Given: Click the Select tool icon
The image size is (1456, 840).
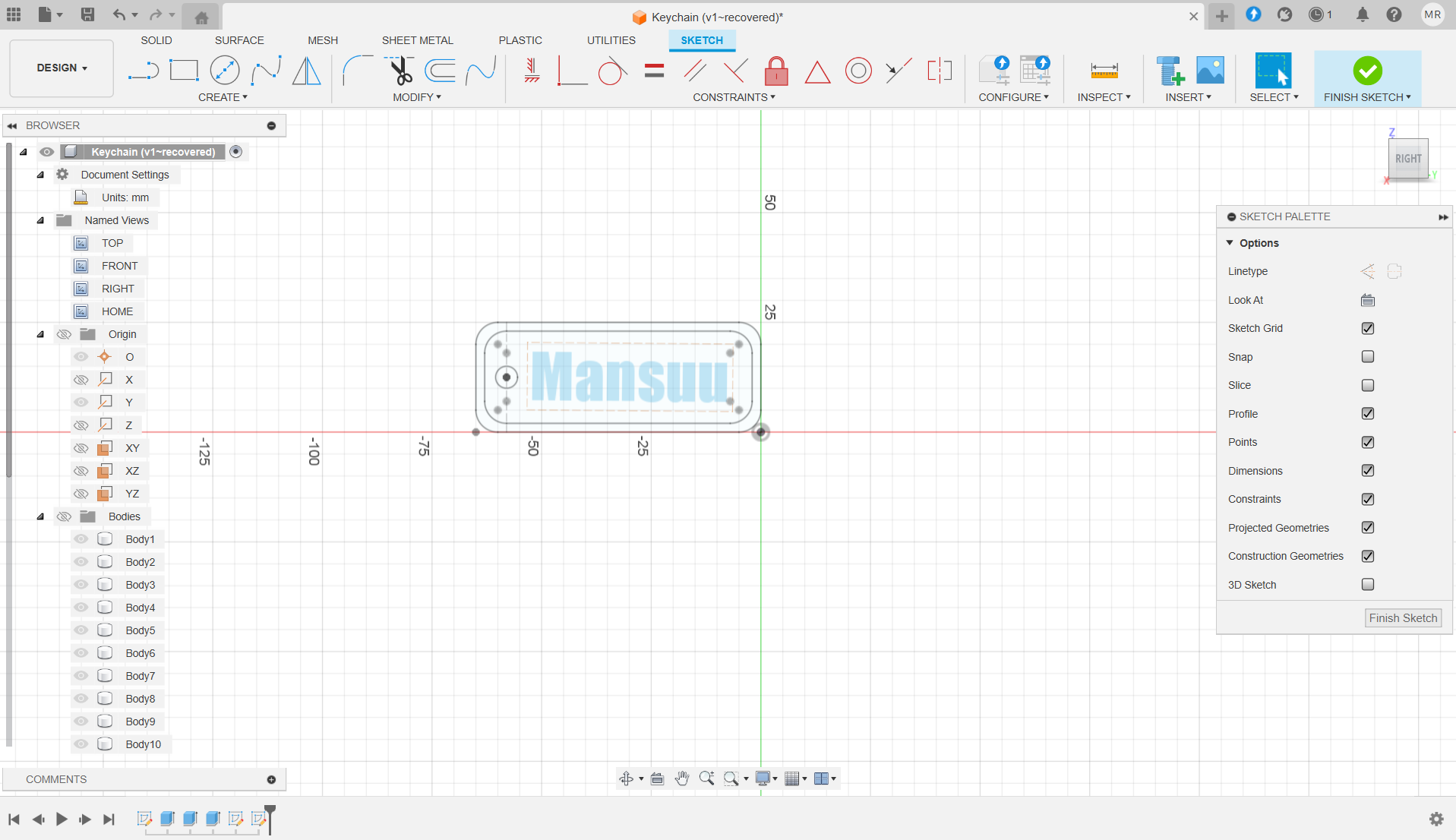Looking at the screenshot, I should pyautogui.click(x=1274, y=71).
